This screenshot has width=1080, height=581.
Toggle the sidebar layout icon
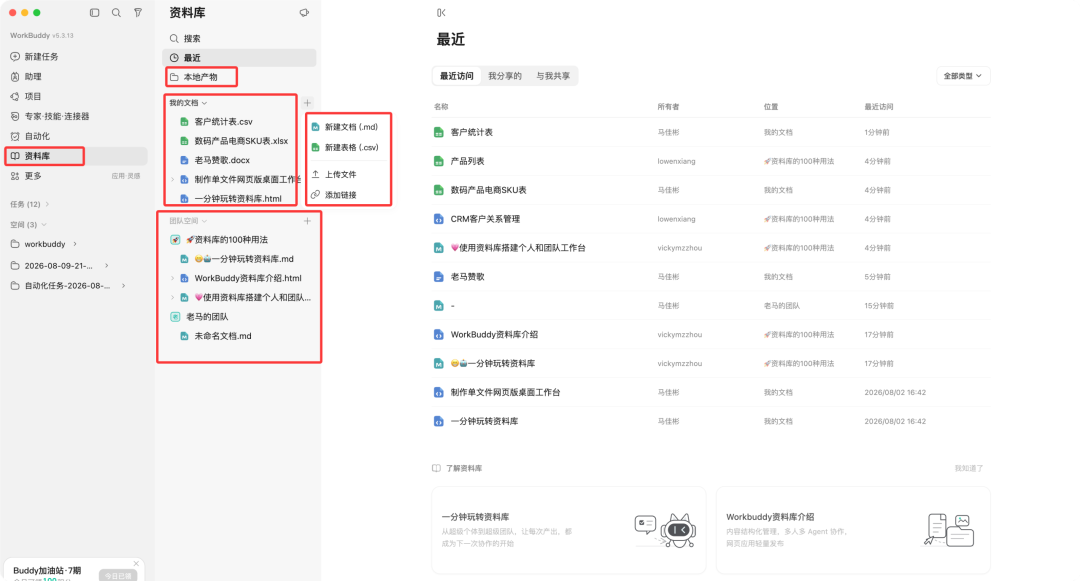95,12
